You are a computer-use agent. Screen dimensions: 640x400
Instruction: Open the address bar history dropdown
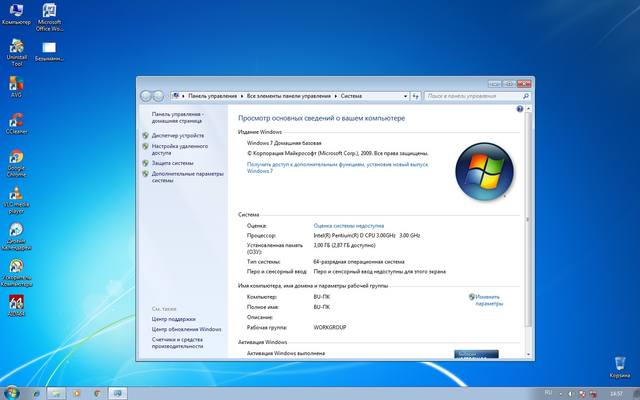pos(405,96)
